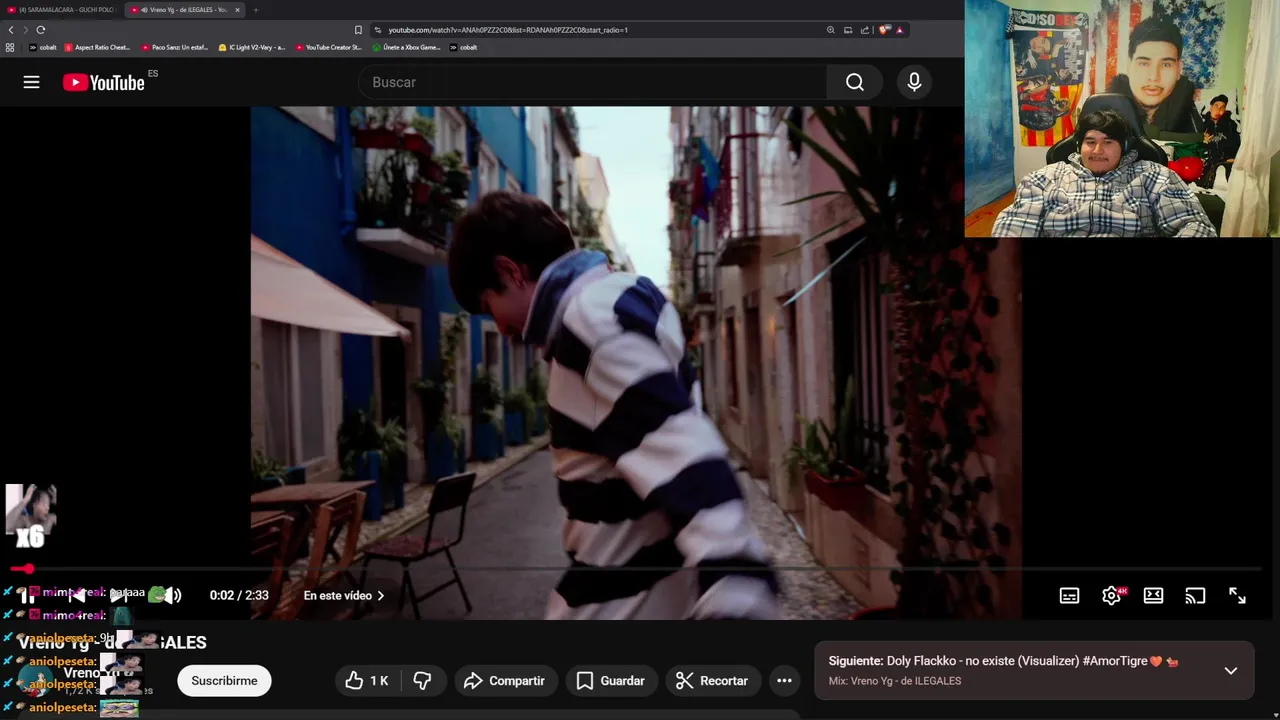Open Paco Sanz: Un estaf bookmark
The image size is (1280, 720).
(174, 47)
